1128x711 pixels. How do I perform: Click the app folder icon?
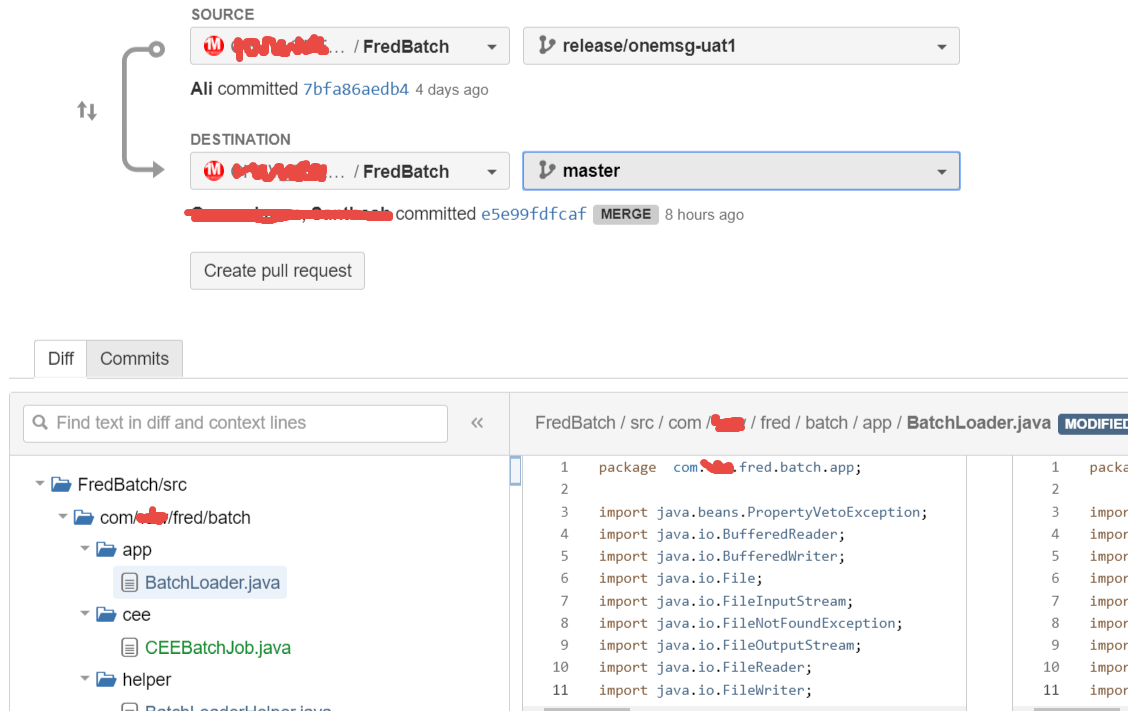coord(106,550)
